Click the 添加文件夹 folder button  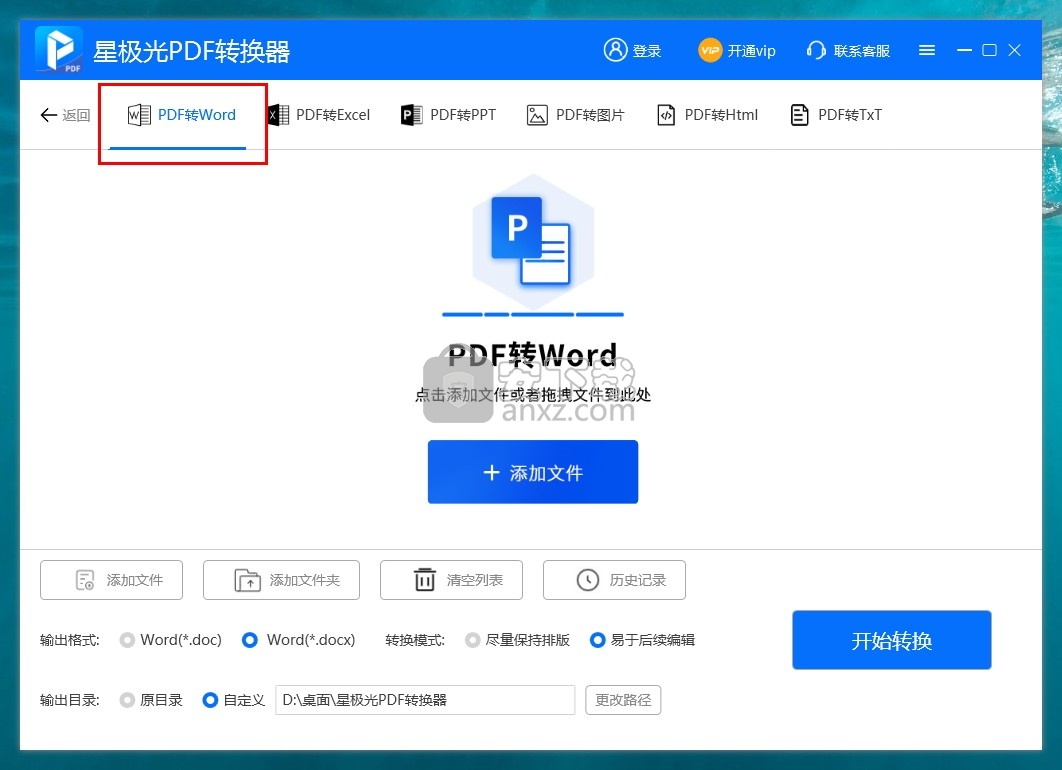281,580
